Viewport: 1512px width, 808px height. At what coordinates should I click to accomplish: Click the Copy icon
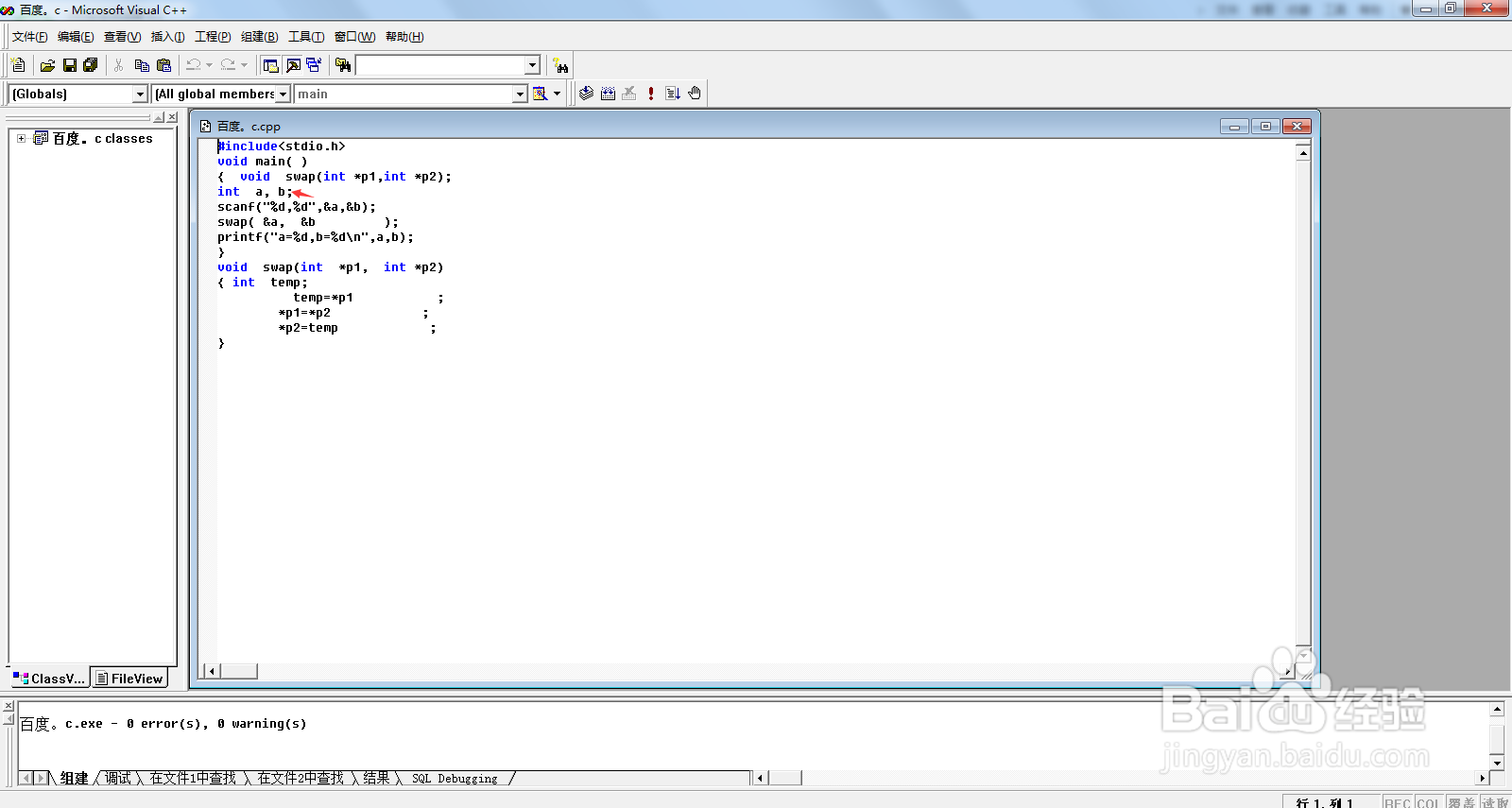click(142, 65)
